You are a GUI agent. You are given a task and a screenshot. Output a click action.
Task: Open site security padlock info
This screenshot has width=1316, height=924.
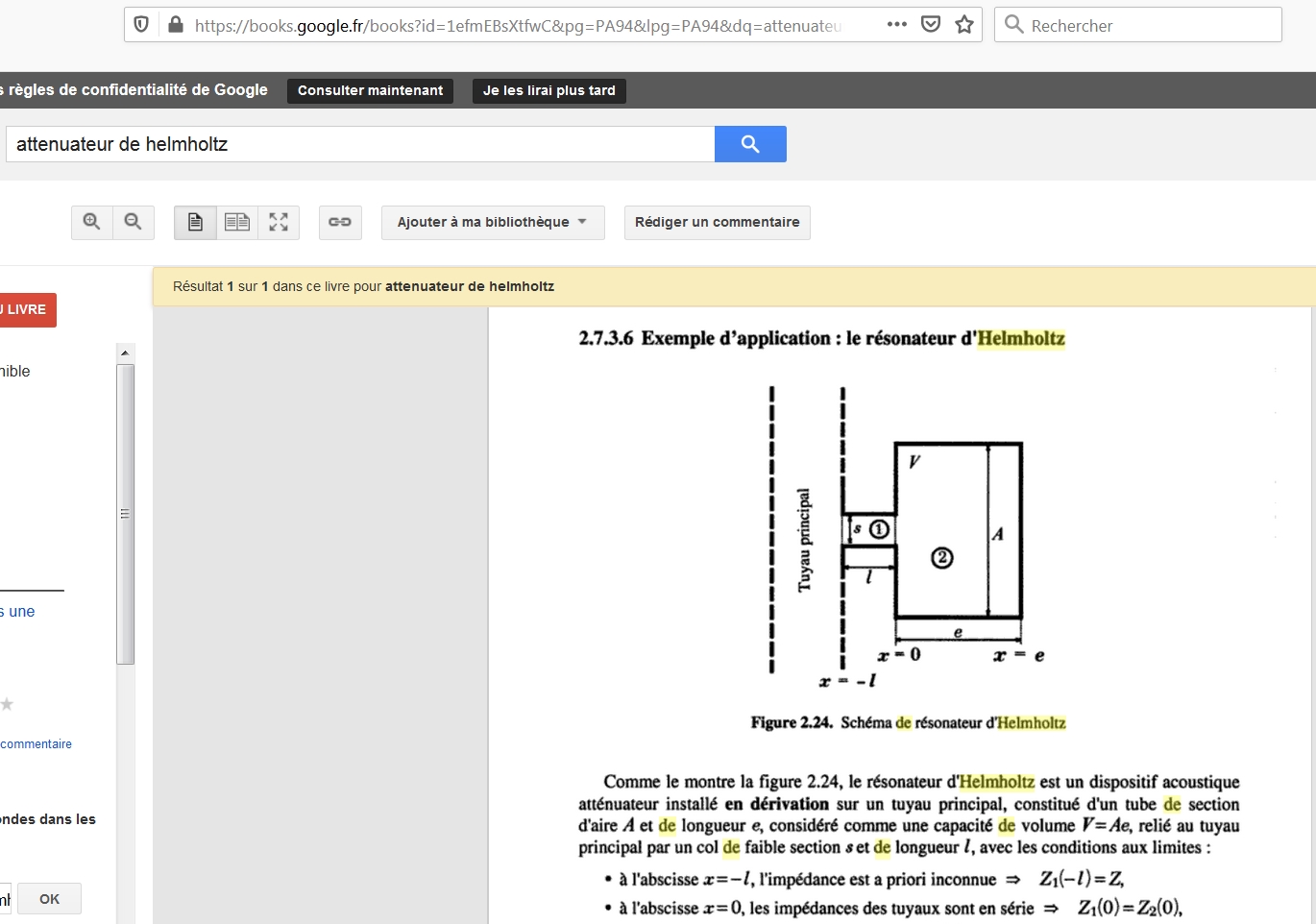pyautogui.click(x=175, y=25)
